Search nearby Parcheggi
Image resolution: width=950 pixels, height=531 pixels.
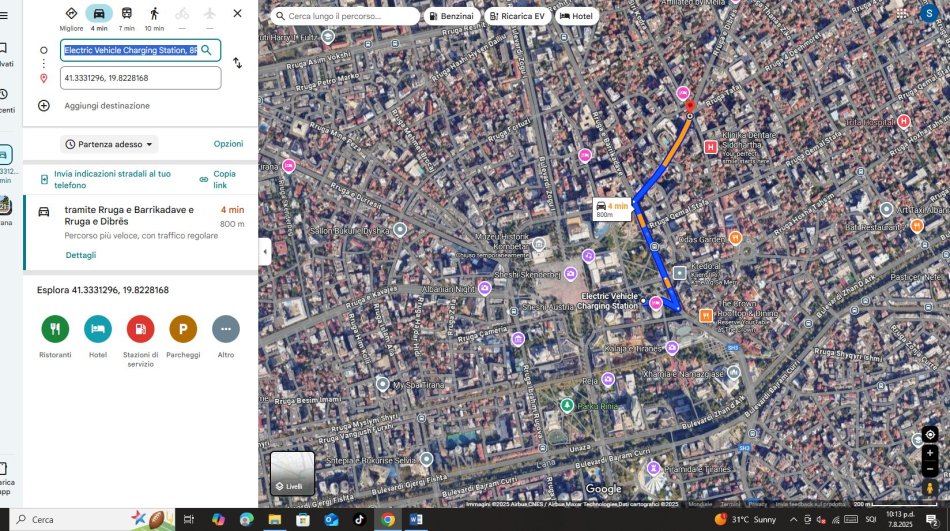coord(183,329)
